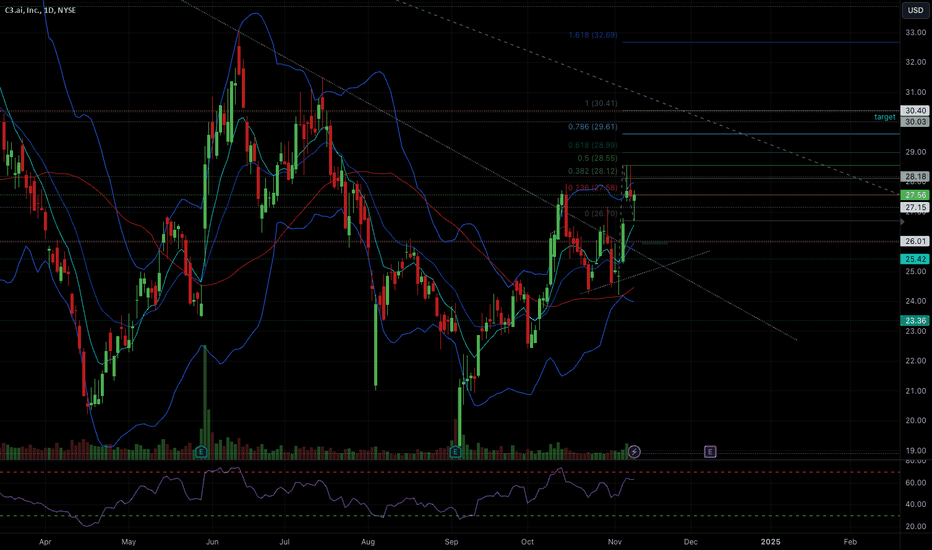Screen dimensions: 932x550
Task: Click the 0.5 (28.55) Fibonacci label
Action: tap(597, 158)
